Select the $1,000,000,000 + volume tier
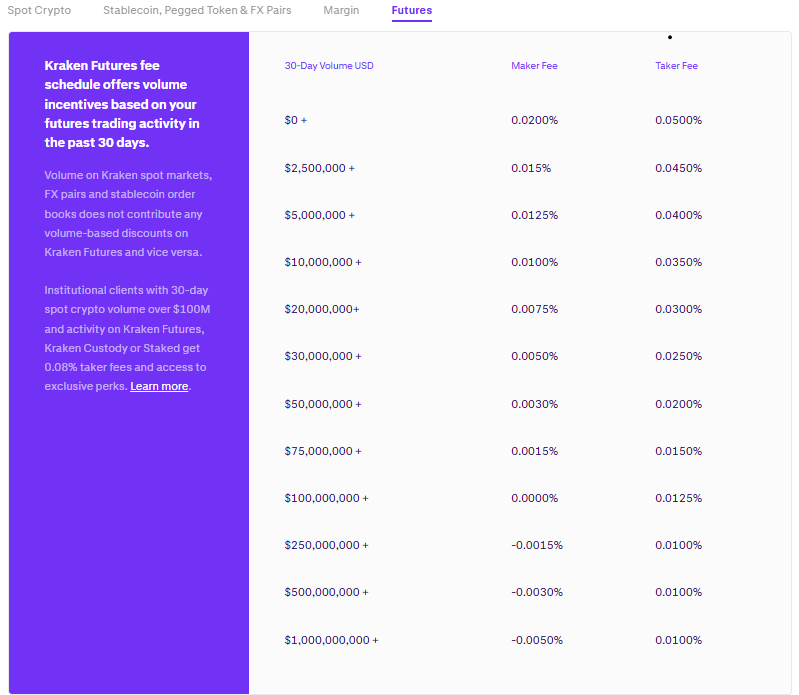Viewport: 799px width, 695px height. pos(331,640)
